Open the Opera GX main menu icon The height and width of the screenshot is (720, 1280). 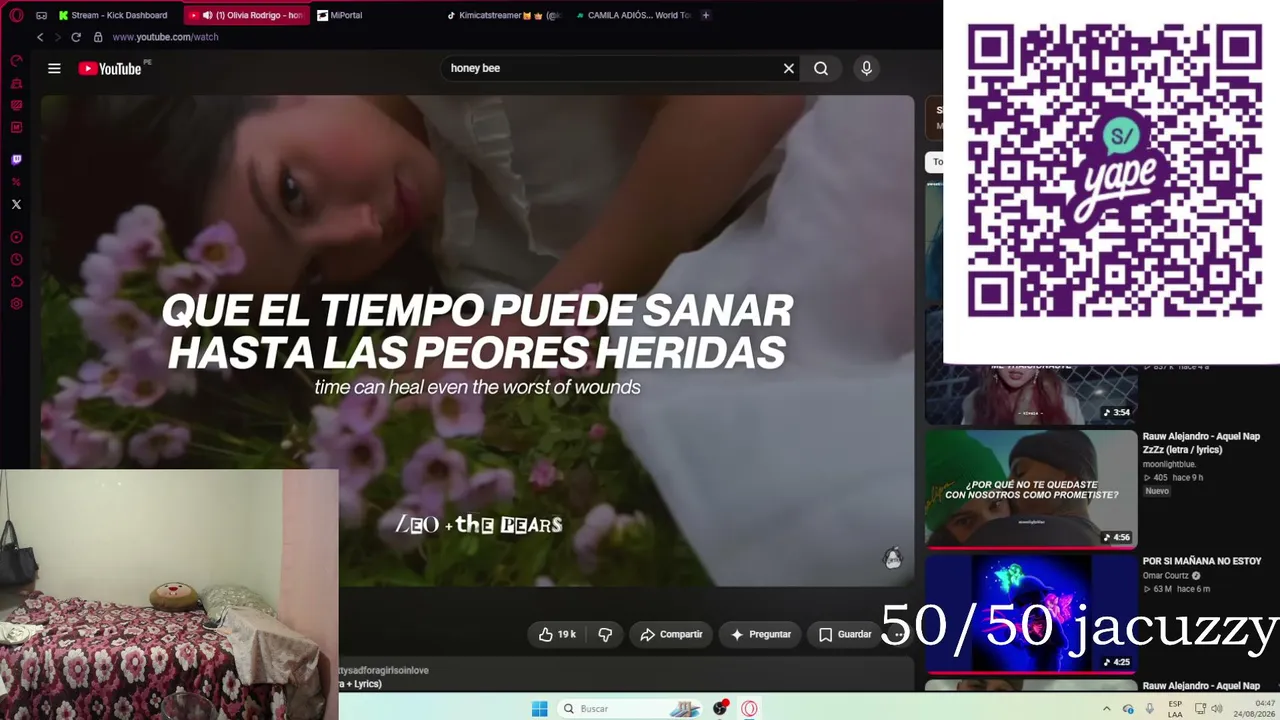point(16,15)
